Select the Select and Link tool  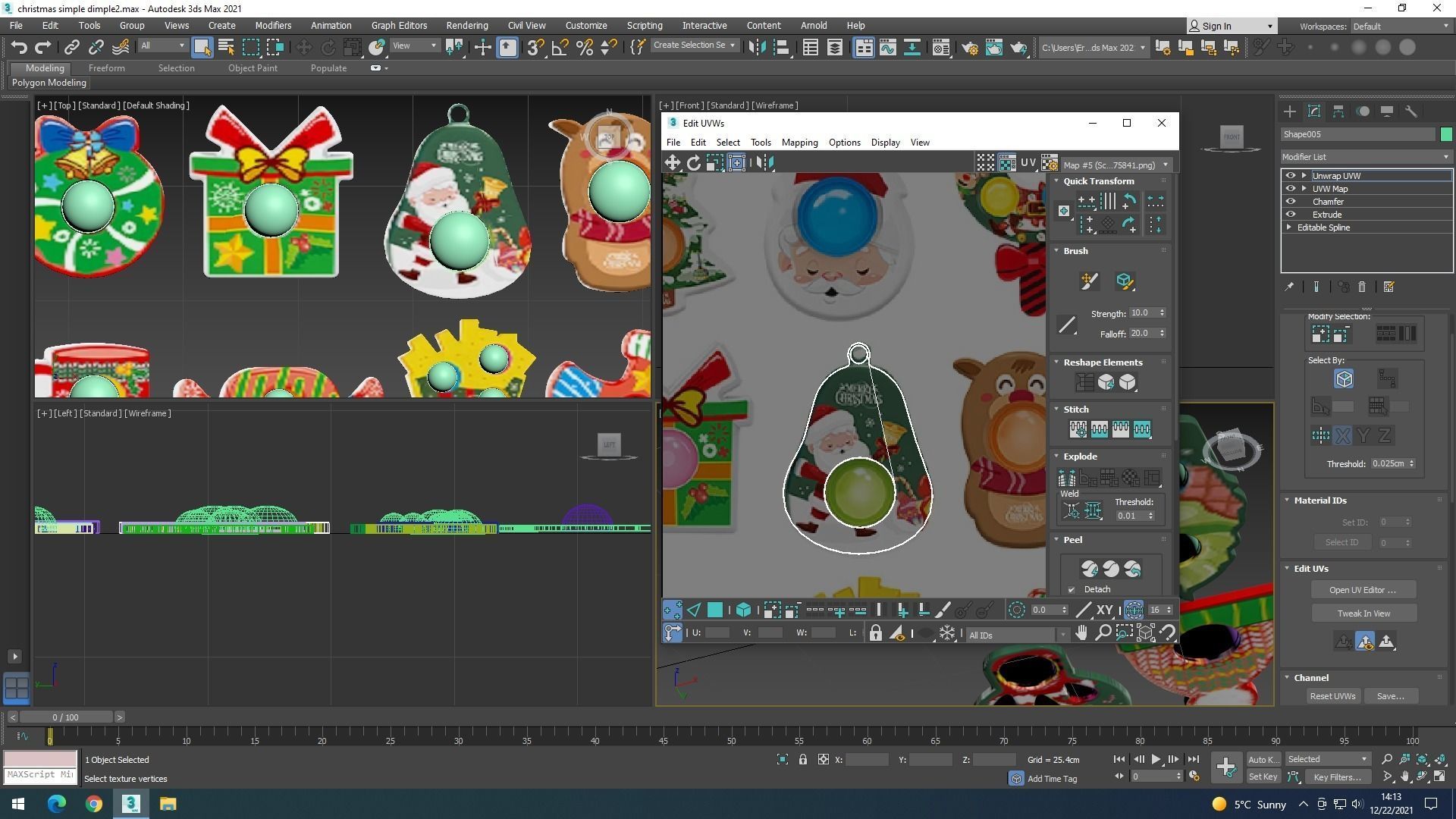pos(71,47)
